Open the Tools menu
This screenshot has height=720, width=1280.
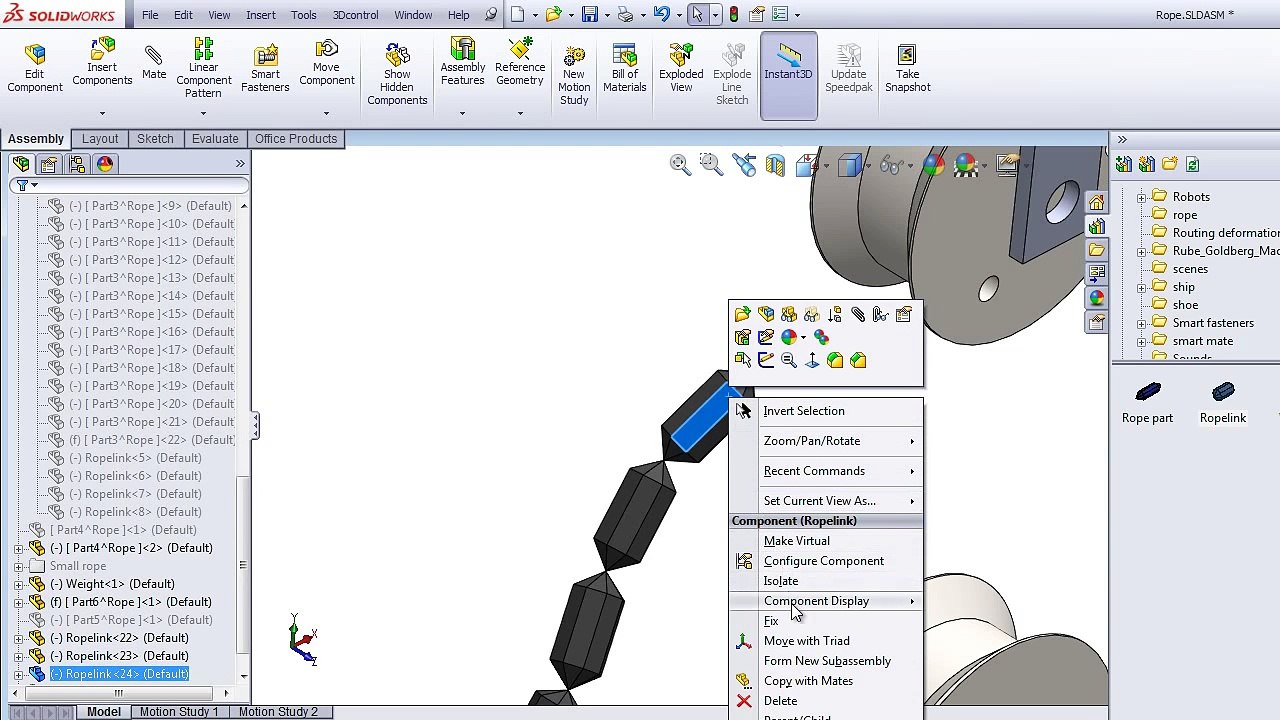click(303, 15)
